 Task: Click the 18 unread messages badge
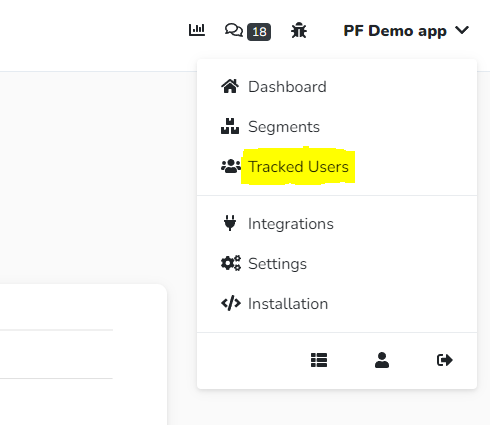259,32
